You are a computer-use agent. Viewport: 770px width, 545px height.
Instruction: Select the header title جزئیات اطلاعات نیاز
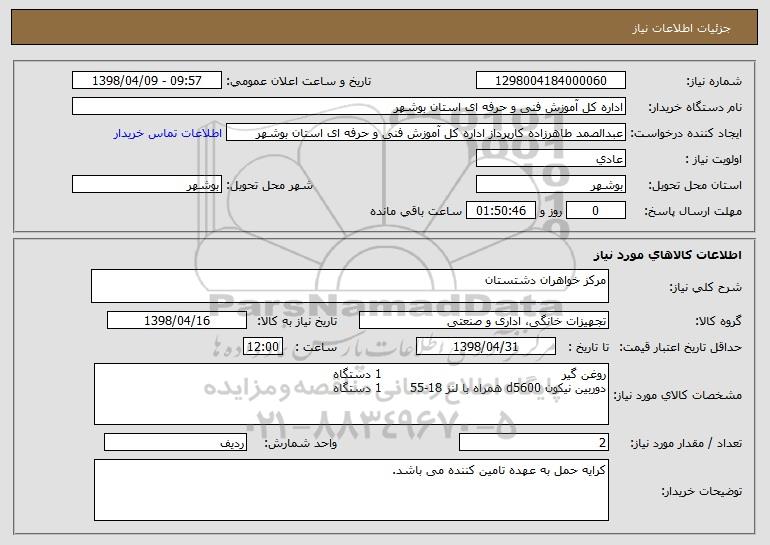click(x=681, y=28)
